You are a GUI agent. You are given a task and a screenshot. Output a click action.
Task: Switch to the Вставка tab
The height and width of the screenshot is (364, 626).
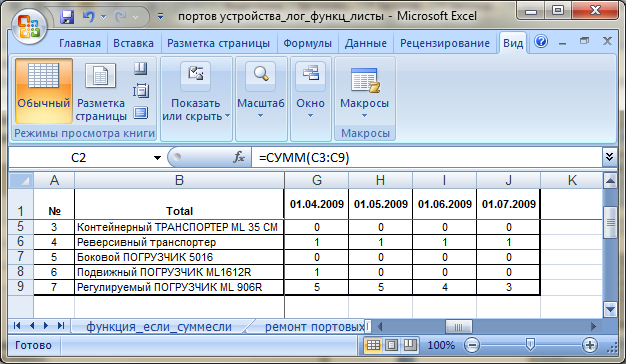(133, 43)
